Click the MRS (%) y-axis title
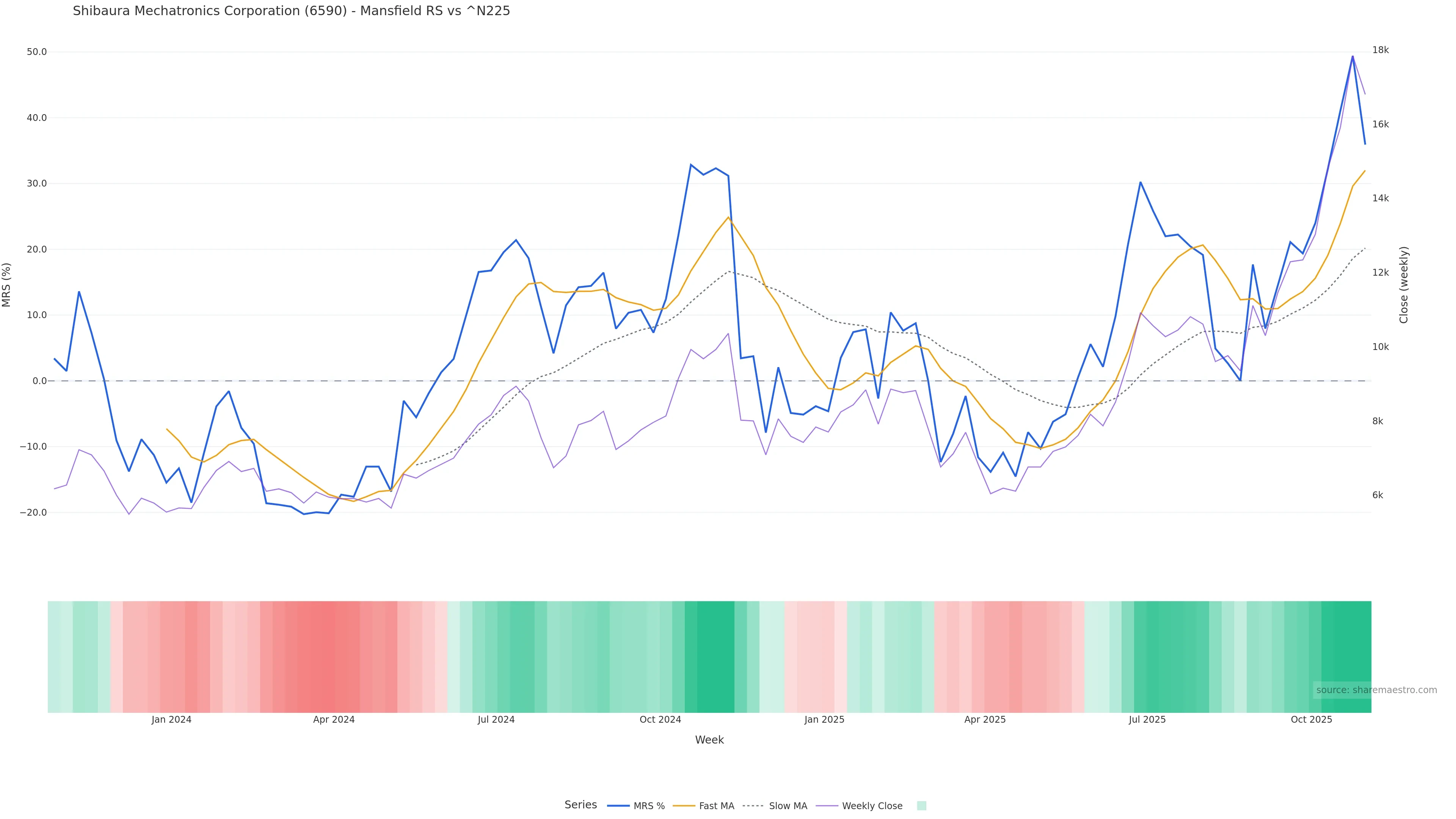This screenshot has width=1456, height=819. click(7, 284)
